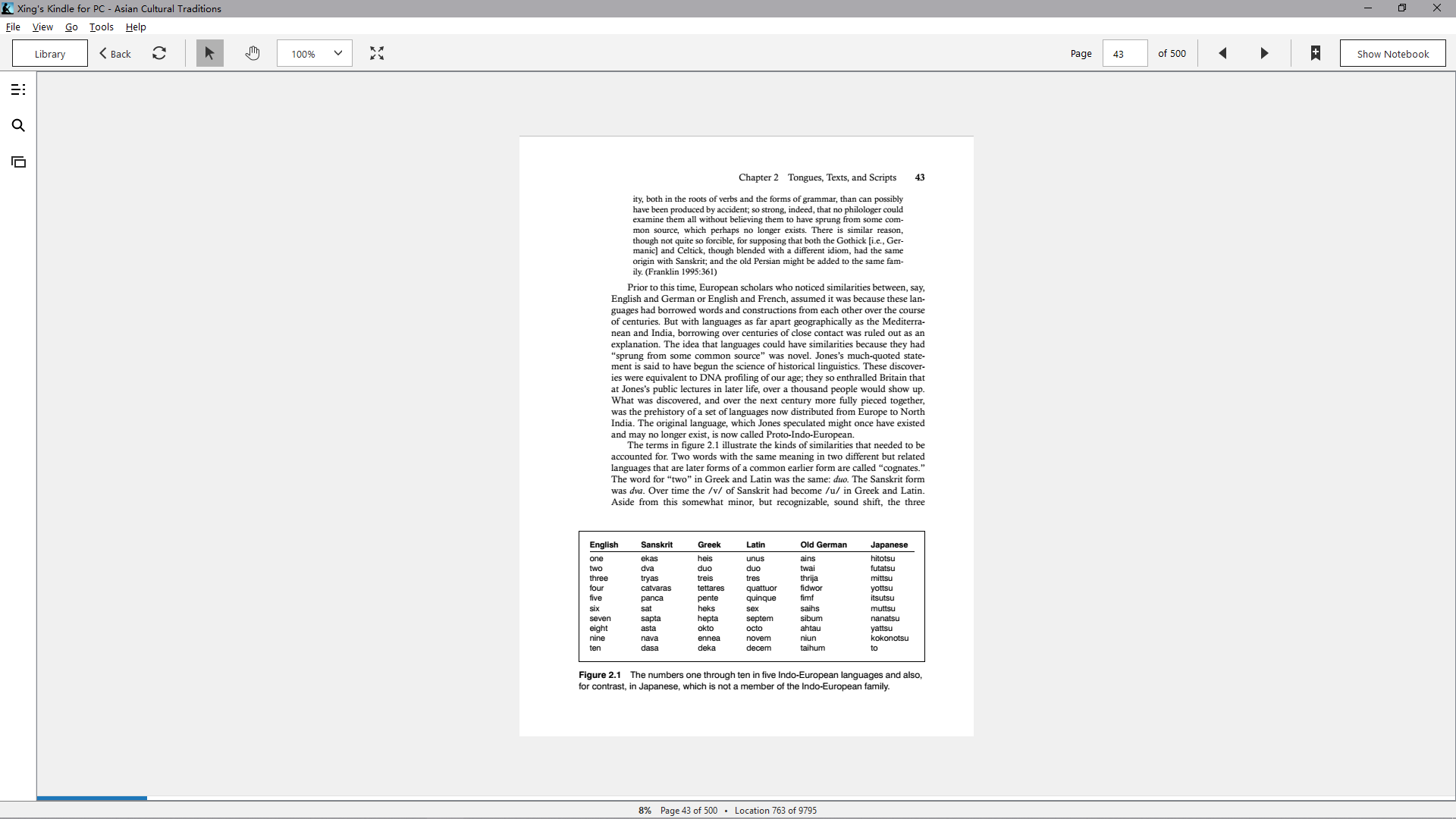Select the hand pan tool
1456x819 pixels.
(253, 53)
